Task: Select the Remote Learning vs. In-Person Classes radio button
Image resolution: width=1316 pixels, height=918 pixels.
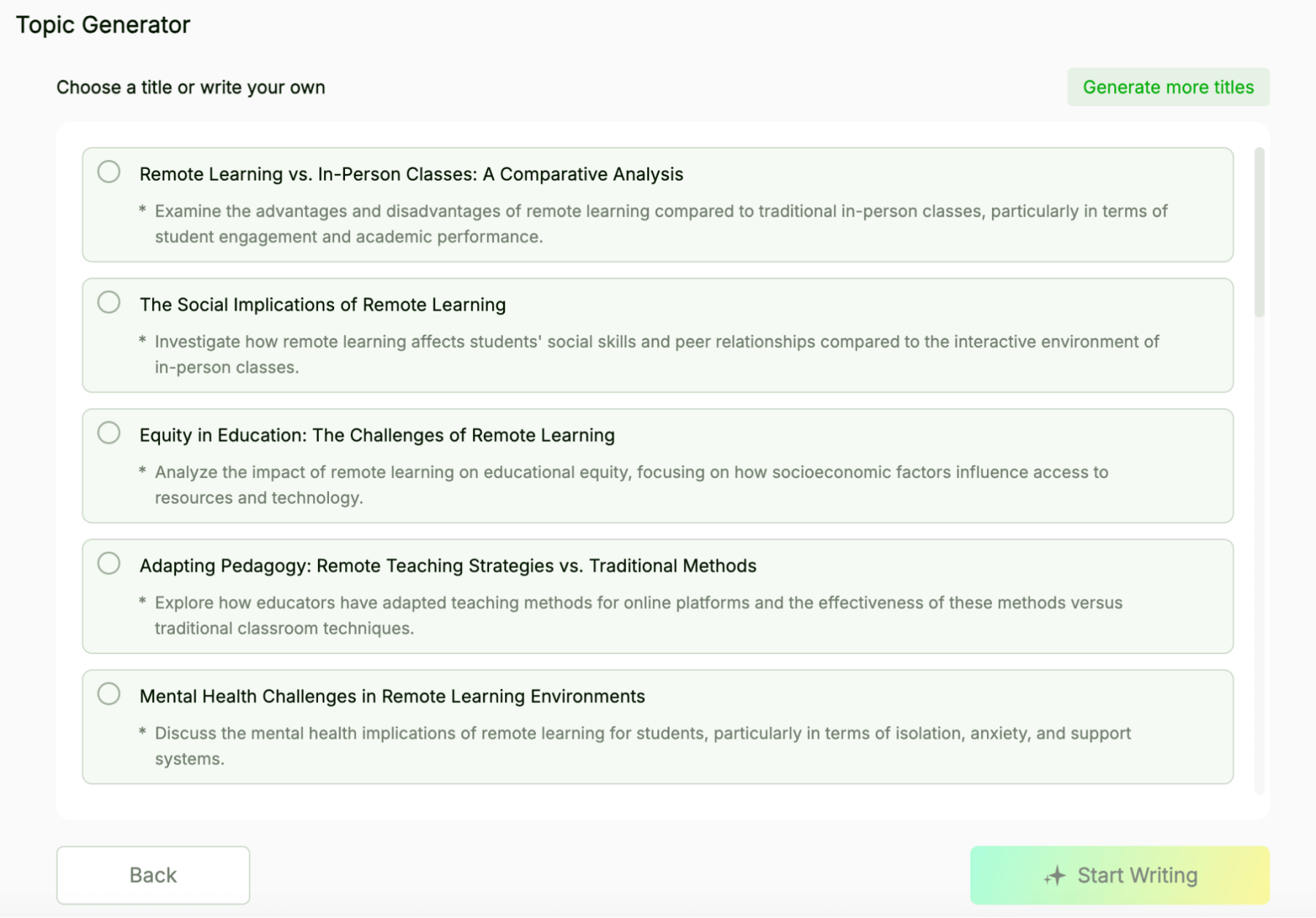Action: coord(109,172)
